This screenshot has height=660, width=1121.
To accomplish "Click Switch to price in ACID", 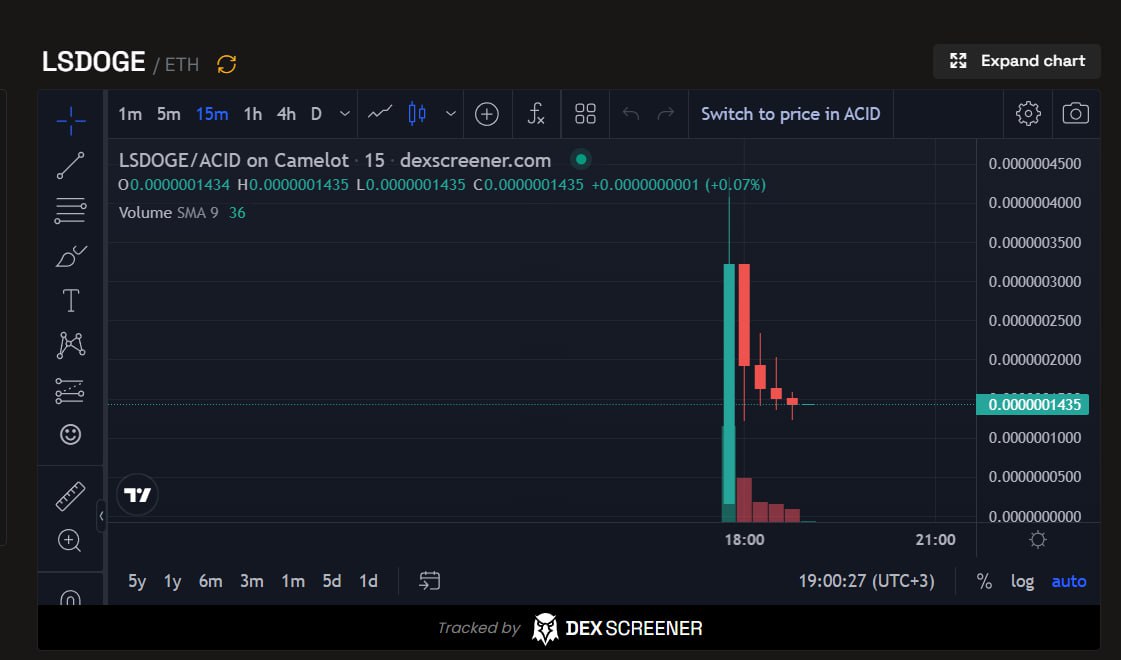I will pyautogui.click(x=790, y=114).
